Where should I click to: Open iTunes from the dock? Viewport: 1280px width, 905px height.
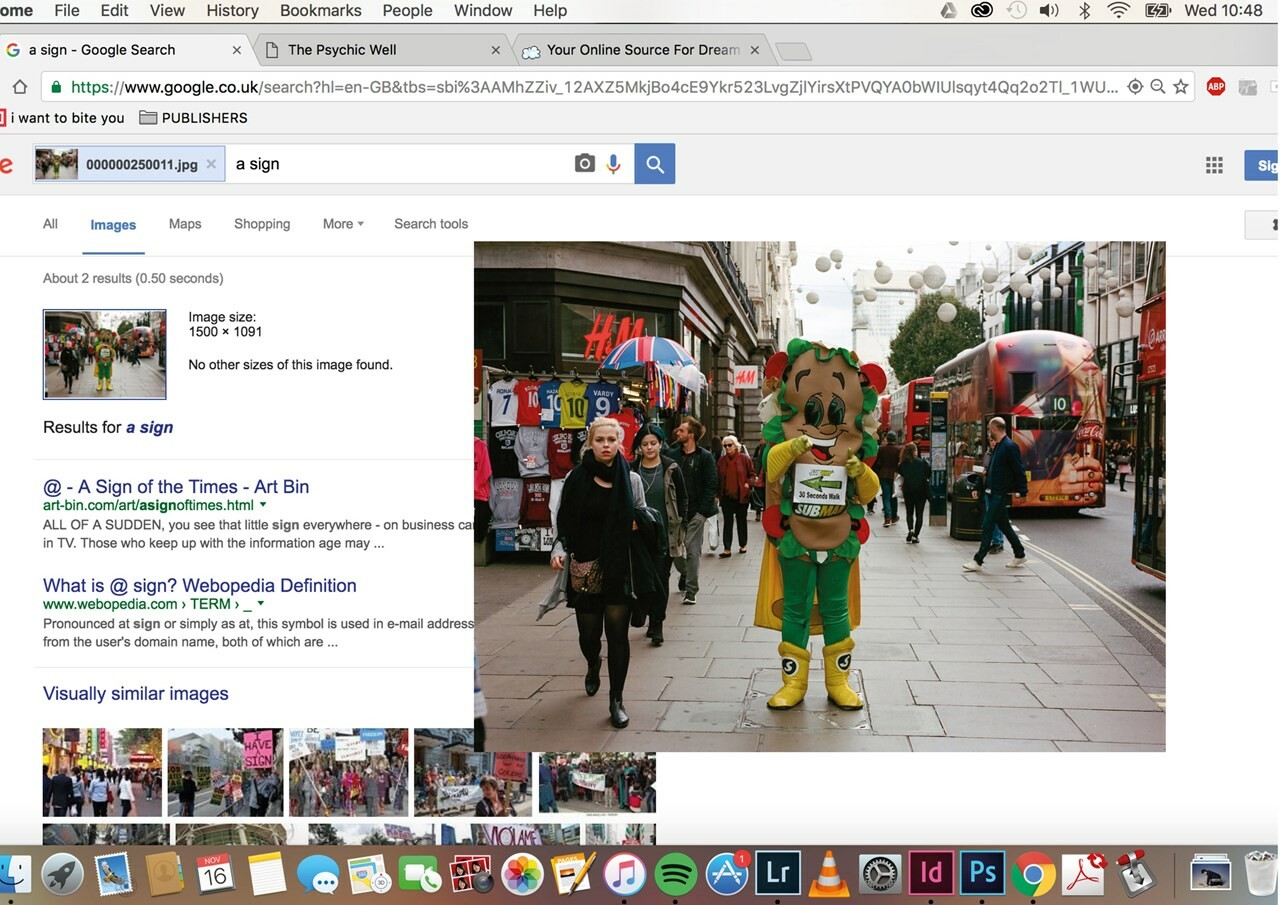pos(625,875)
